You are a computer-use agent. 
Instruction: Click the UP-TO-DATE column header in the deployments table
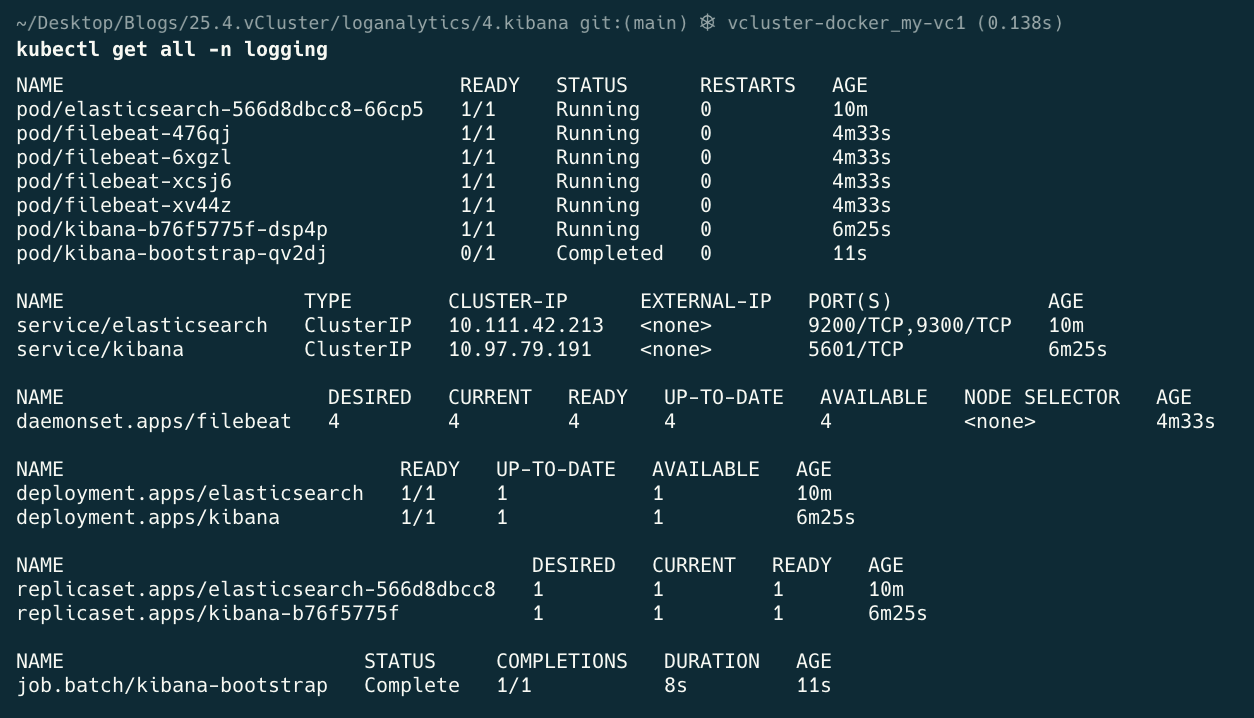[556, 469]
